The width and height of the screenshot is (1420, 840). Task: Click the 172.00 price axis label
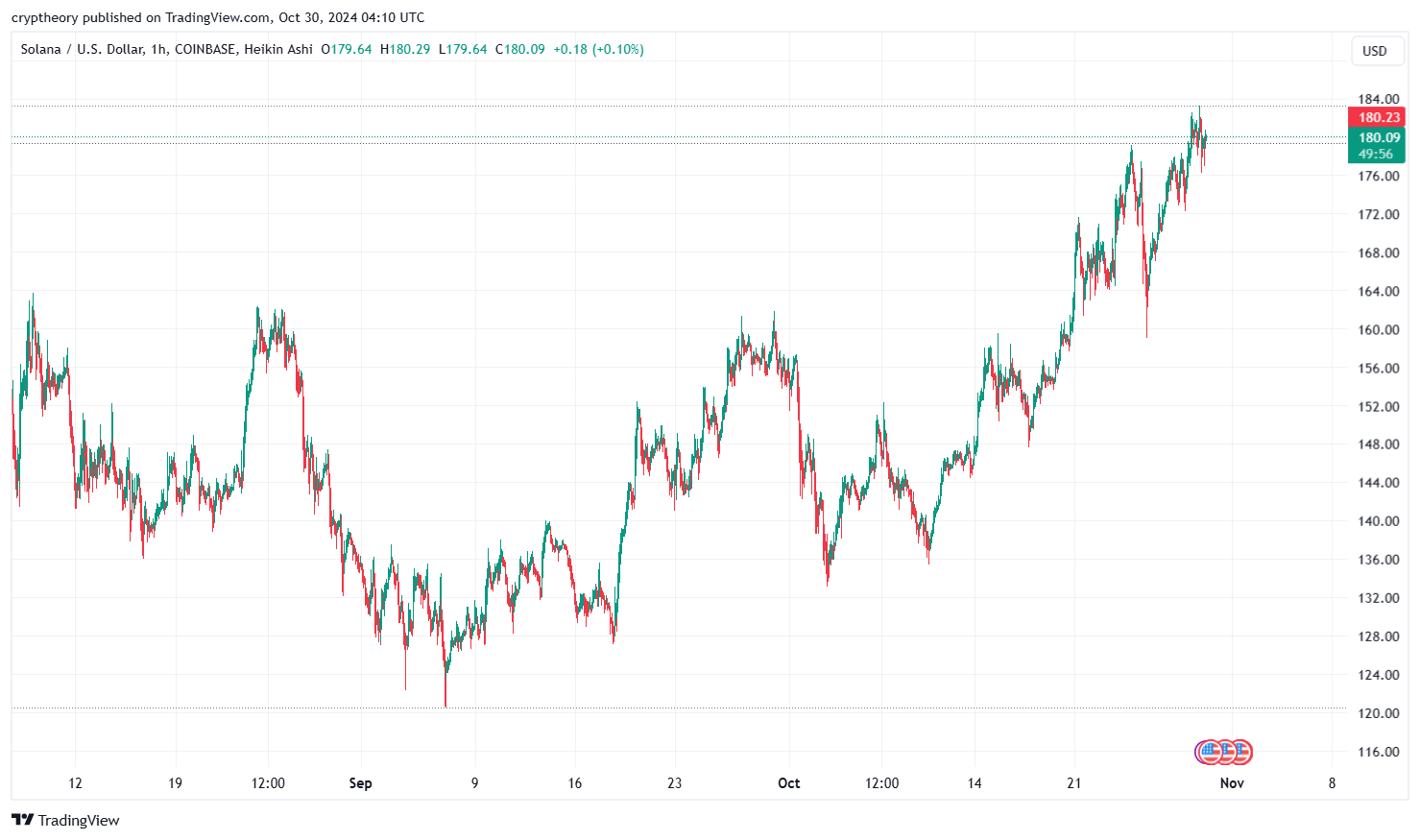(1378, 214)
